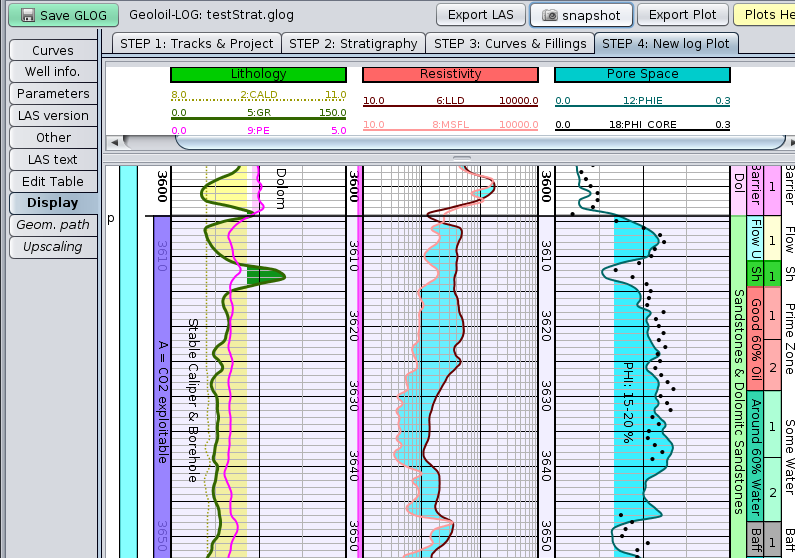Click depth label 3620 in Resistivity track
The height and width of the screenshot is (558, 795).
(x=353, y=326)
